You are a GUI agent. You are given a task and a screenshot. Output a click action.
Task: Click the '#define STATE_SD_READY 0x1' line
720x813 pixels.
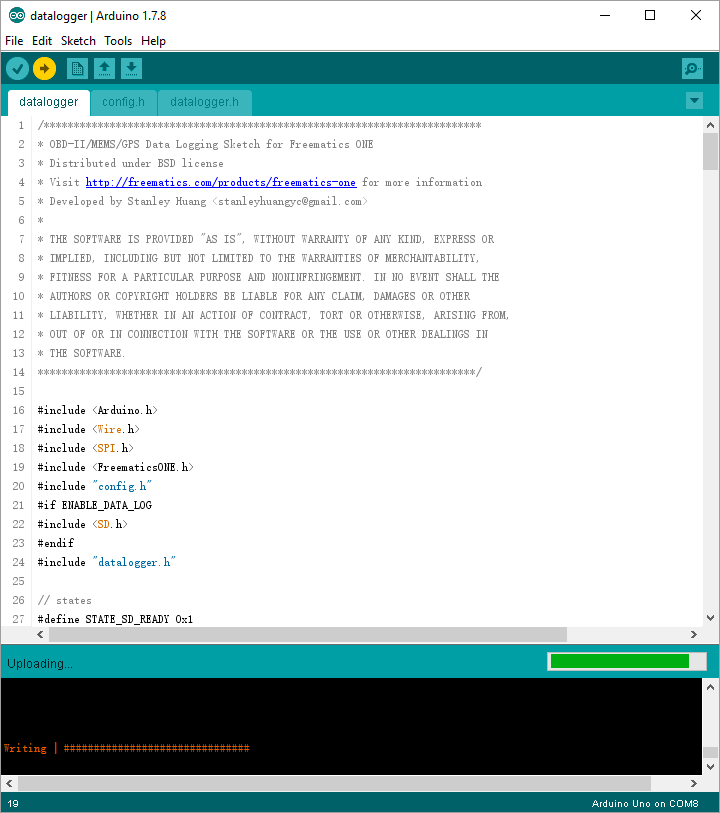tap(115, 619)
